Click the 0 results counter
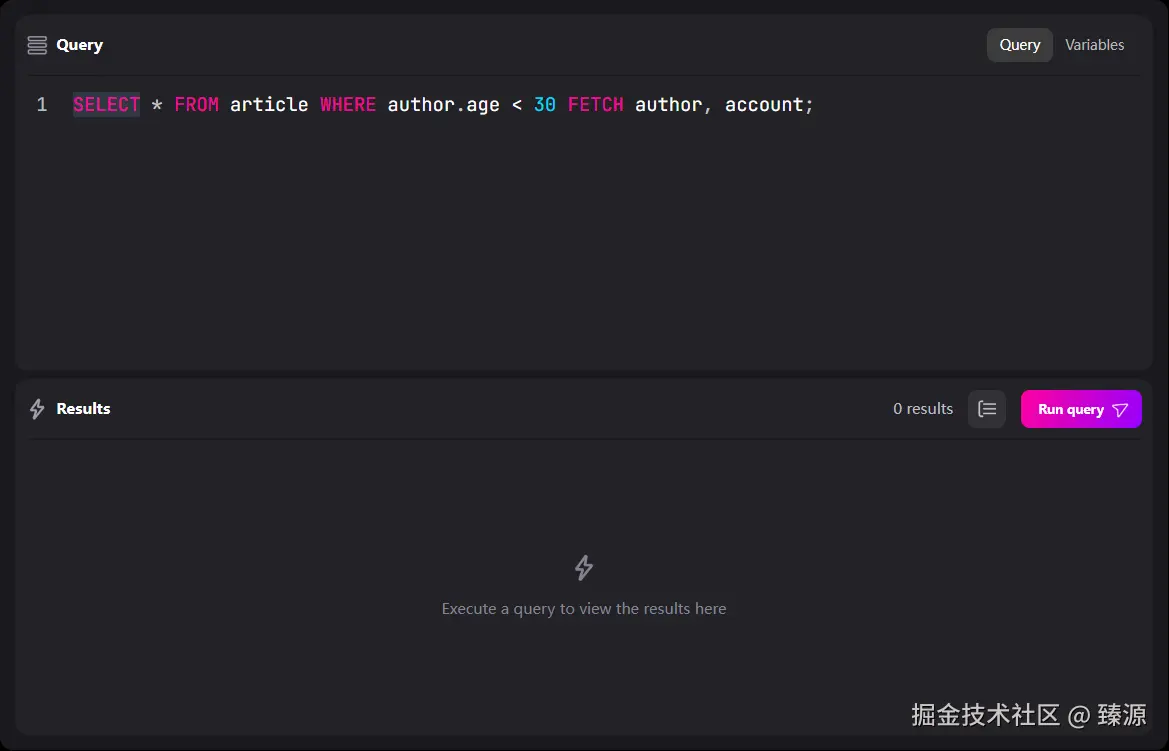This screenshot has height=751, width=1169. pos(923,409)
